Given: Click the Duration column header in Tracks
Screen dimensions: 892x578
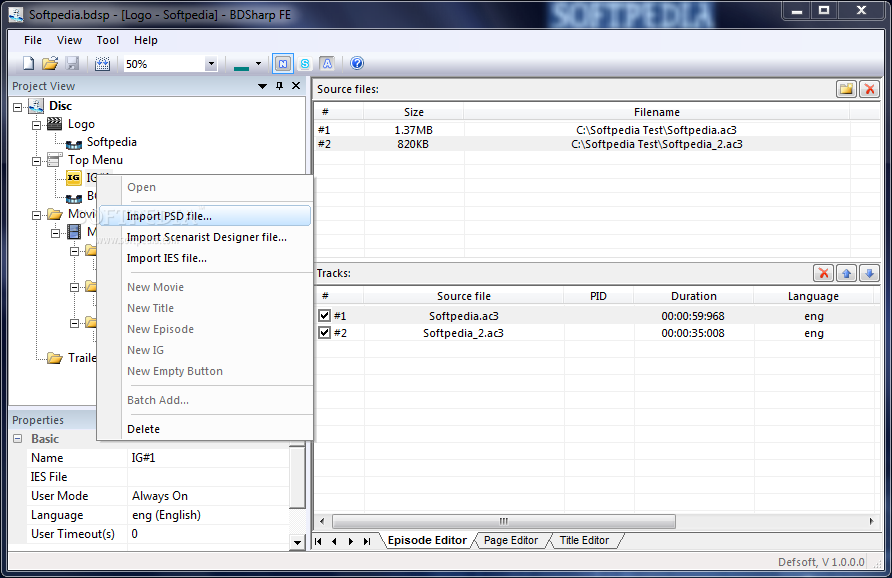Looking at the screenshot, I should click(693, 296).
